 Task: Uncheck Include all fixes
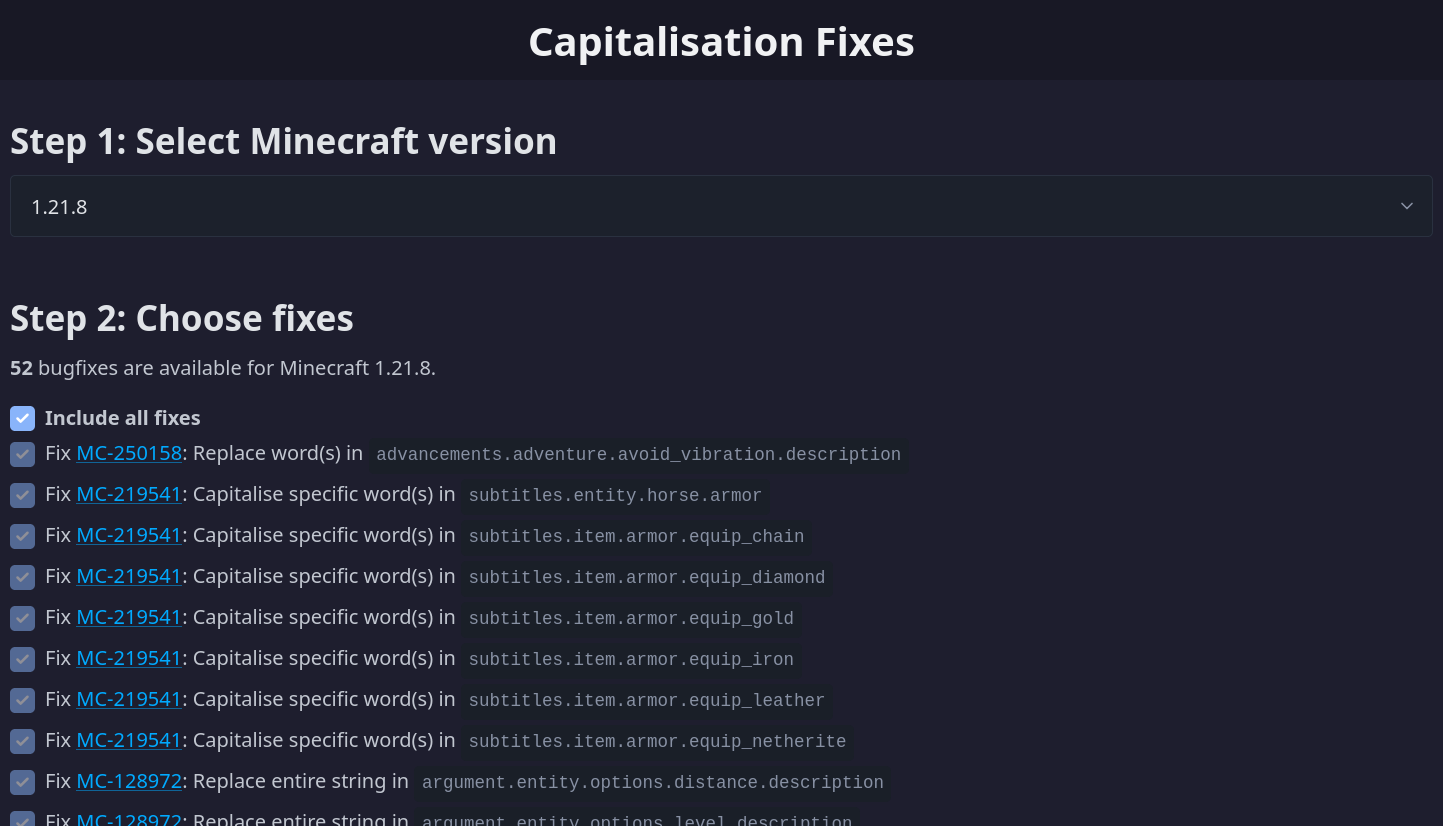pyautogui.click(x=22, y=418)
